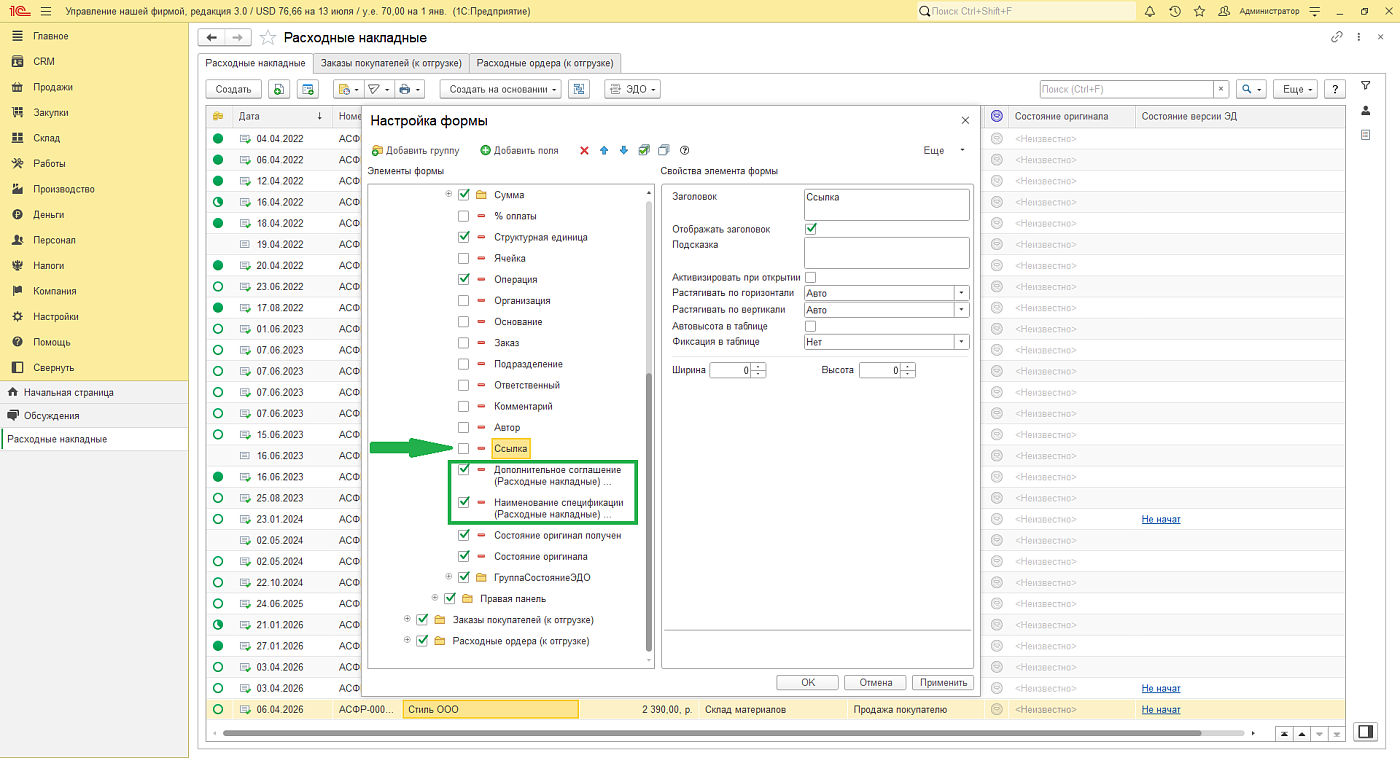
Task: Open the filter funnel in right sidebar
Action: [1365, 86]
